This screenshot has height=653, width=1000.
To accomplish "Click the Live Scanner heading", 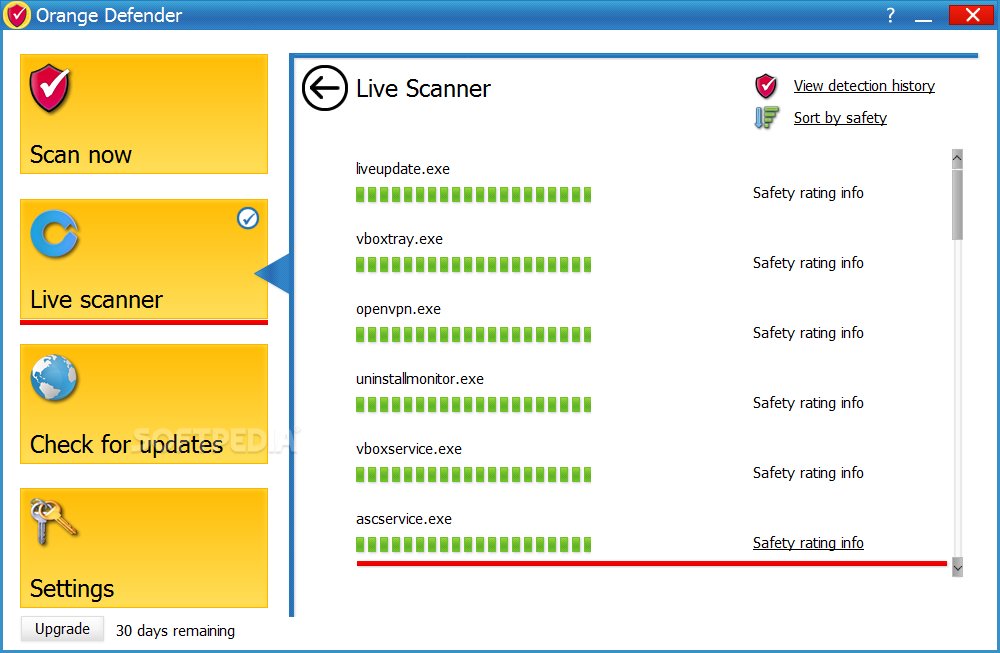I will pyautogui.click(x=423, y=89).
